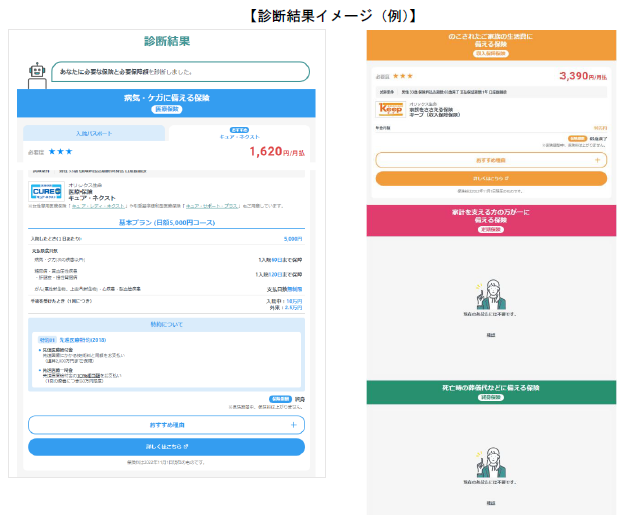This screenshot has height=524, width=630.
Task: Click the 5,000円 daily amount value
Action: click(x=292, y=239)
